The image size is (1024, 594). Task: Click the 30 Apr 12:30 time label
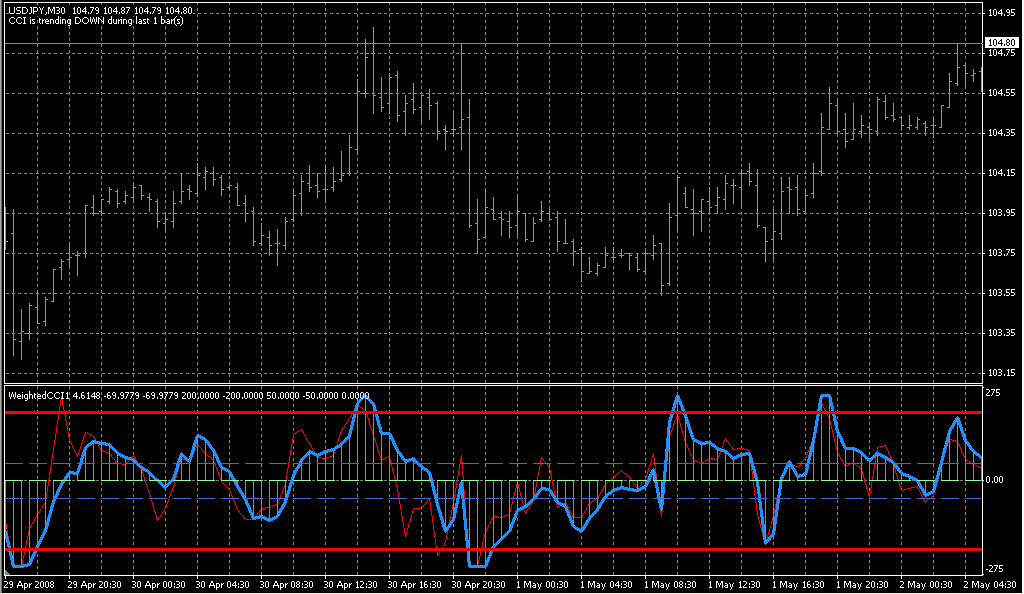coord(352,584)
